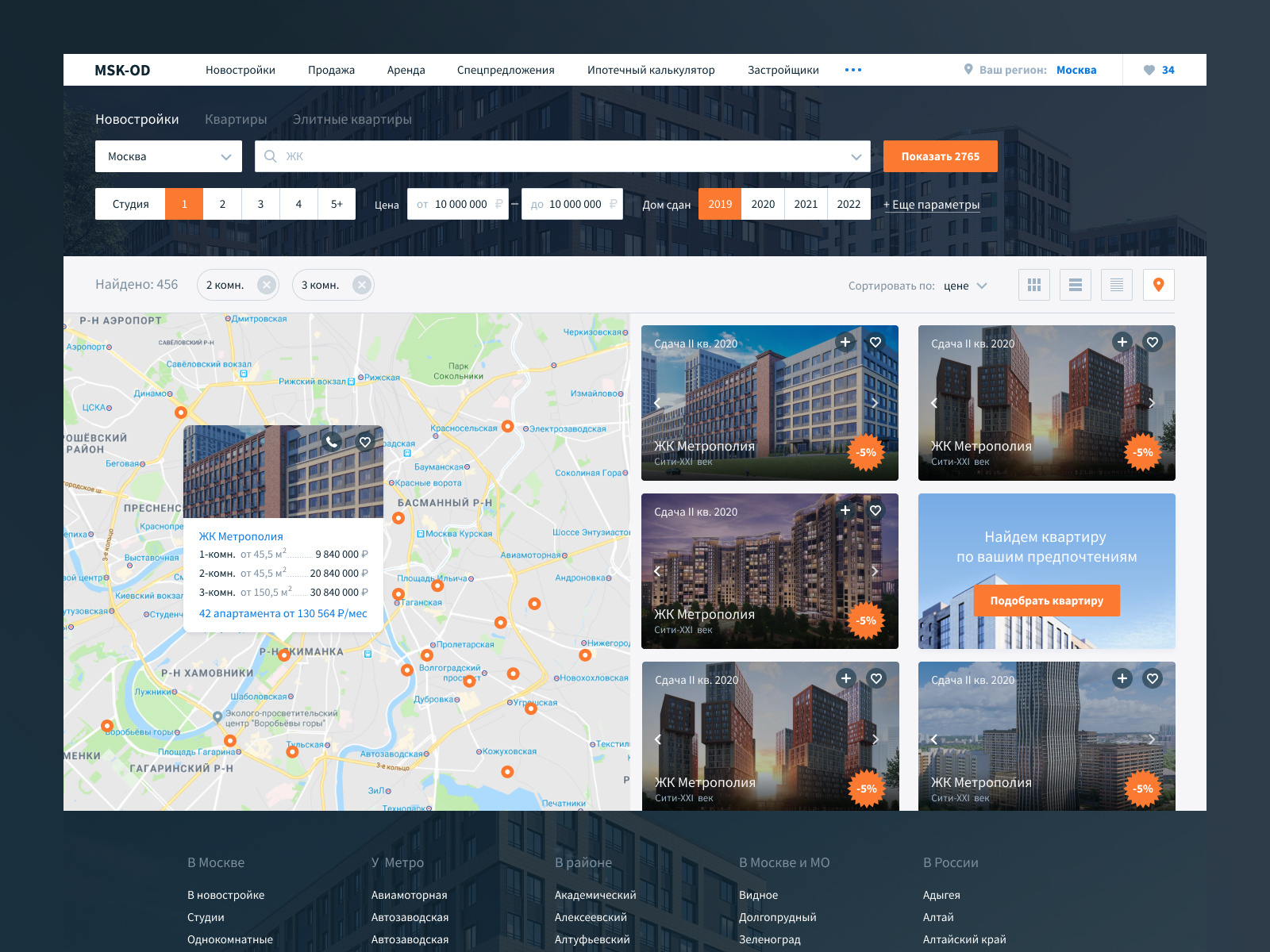Image resolution: width=1270 pixels, height=952 pixels.
Task: Click the MSK-OD logo
Action: [122, 70]
